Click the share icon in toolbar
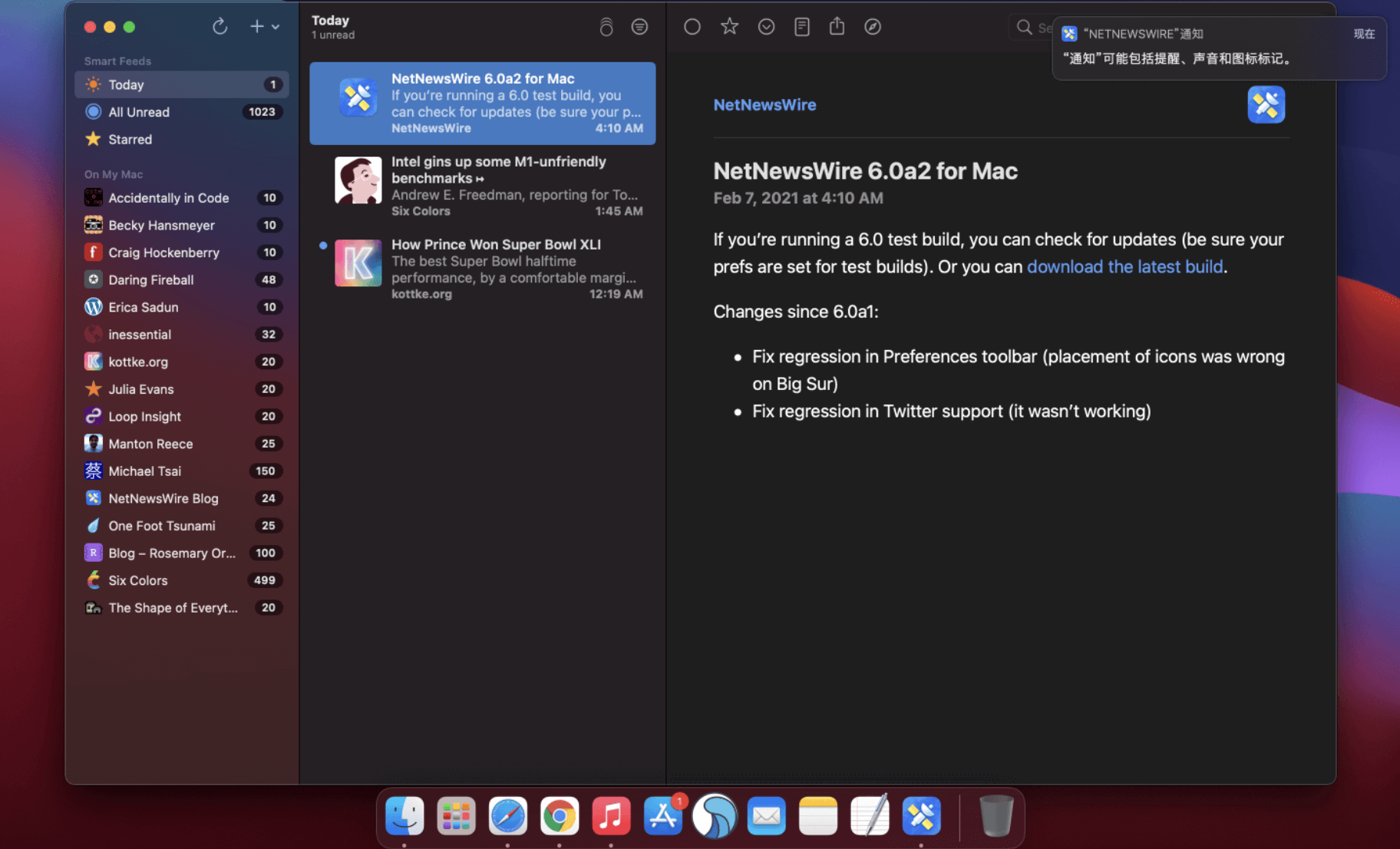The width and height of the screenshot is (1400, 849). point(837,27)
